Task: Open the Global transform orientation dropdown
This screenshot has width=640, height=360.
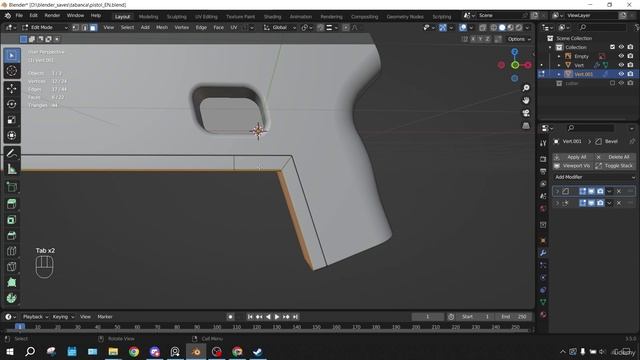Action: [279, 27]
